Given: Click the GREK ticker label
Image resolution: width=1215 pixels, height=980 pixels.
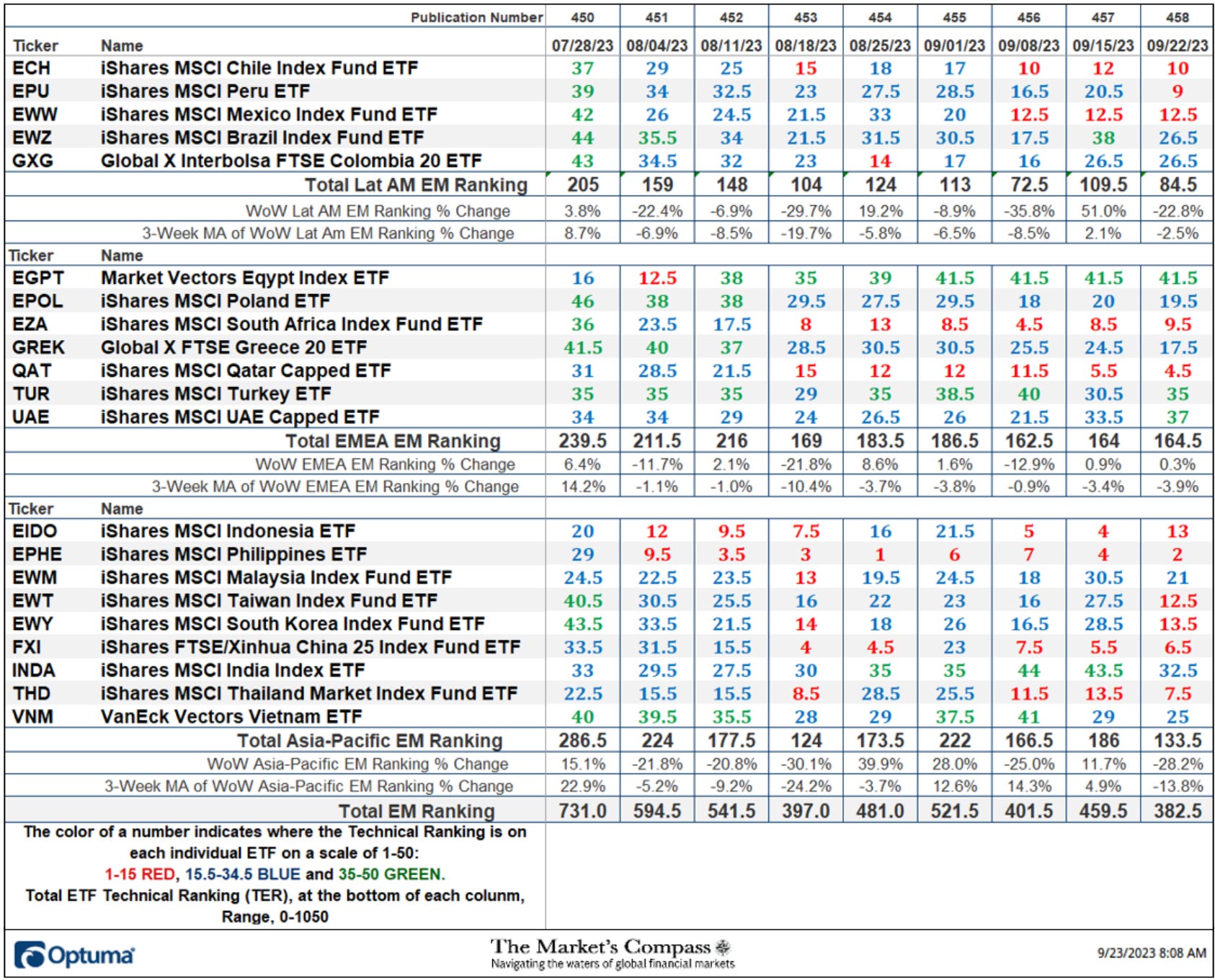Looking at the screenshot, I should pyautogui.click(x=38, y=347).
